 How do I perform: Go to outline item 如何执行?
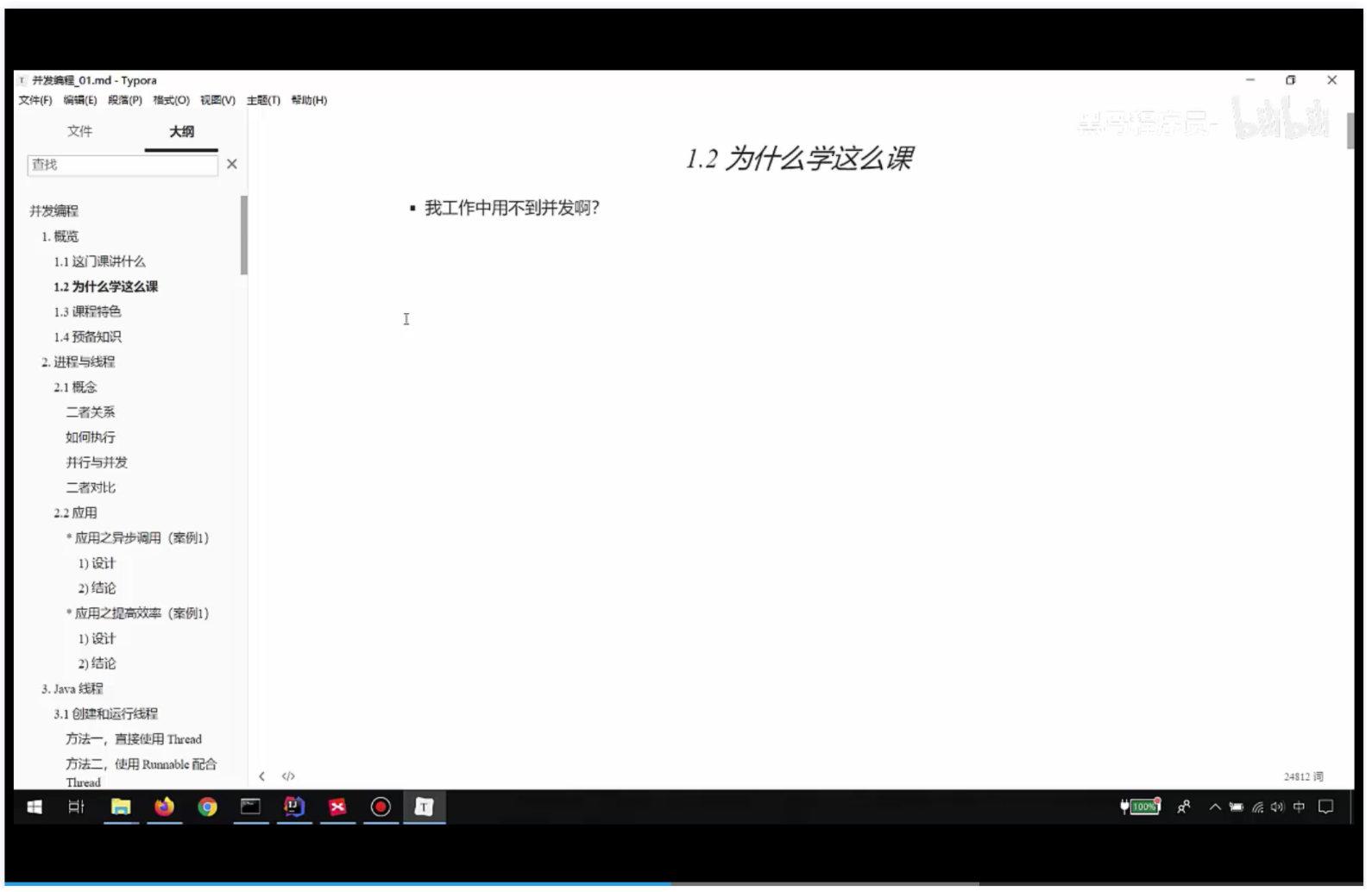pos(91,438)
